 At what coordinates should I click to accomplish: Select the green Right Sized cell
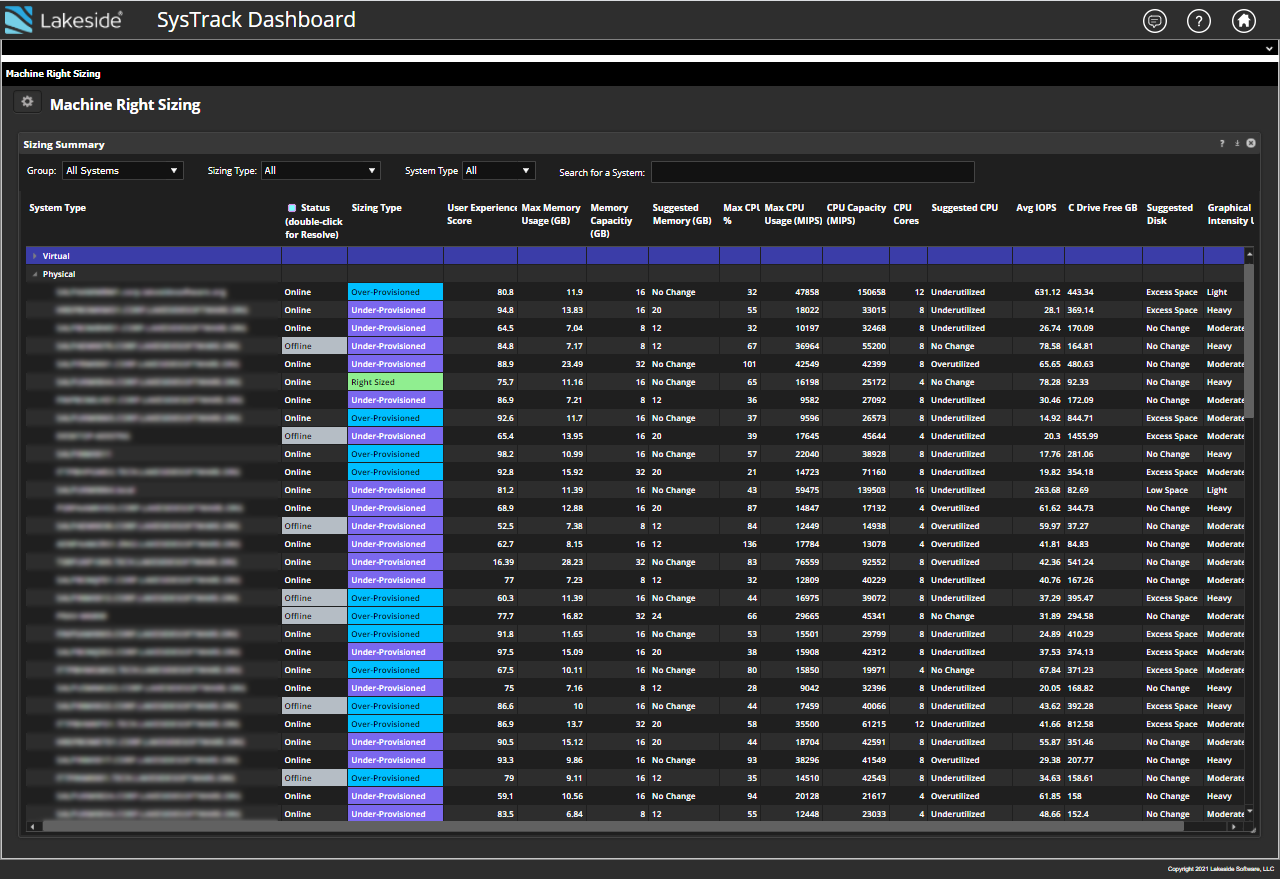point(394,381)
